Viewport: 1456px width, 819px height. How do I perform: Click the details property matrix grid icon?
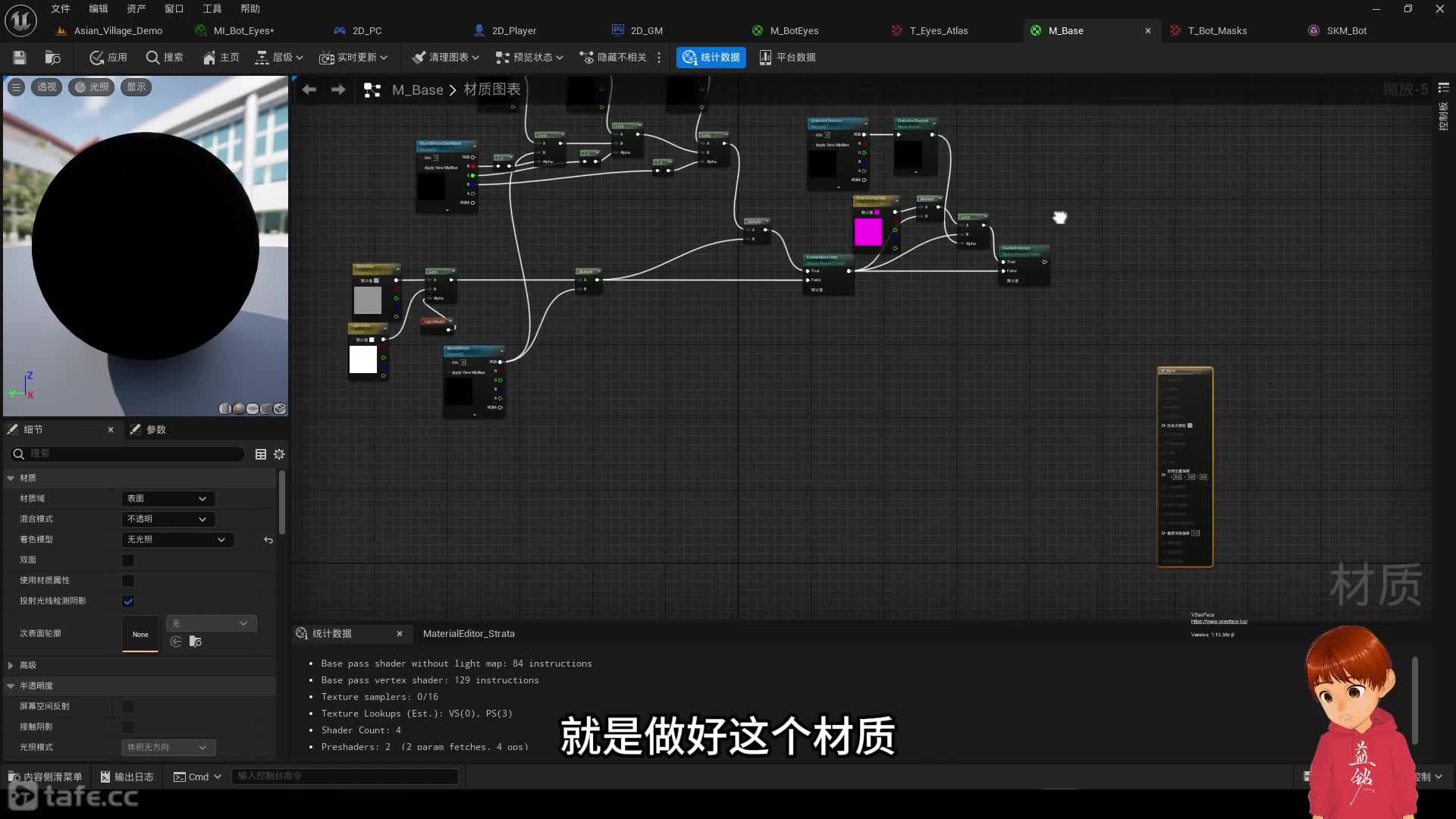[261, 454]
